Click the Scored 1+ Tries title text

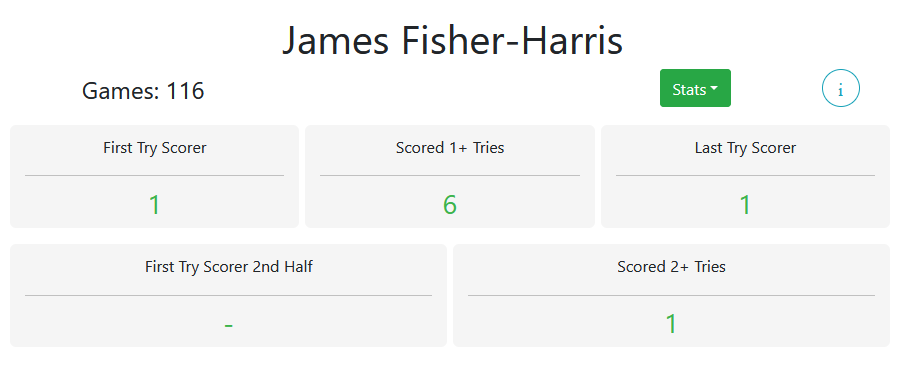click(x=450, y=148)
